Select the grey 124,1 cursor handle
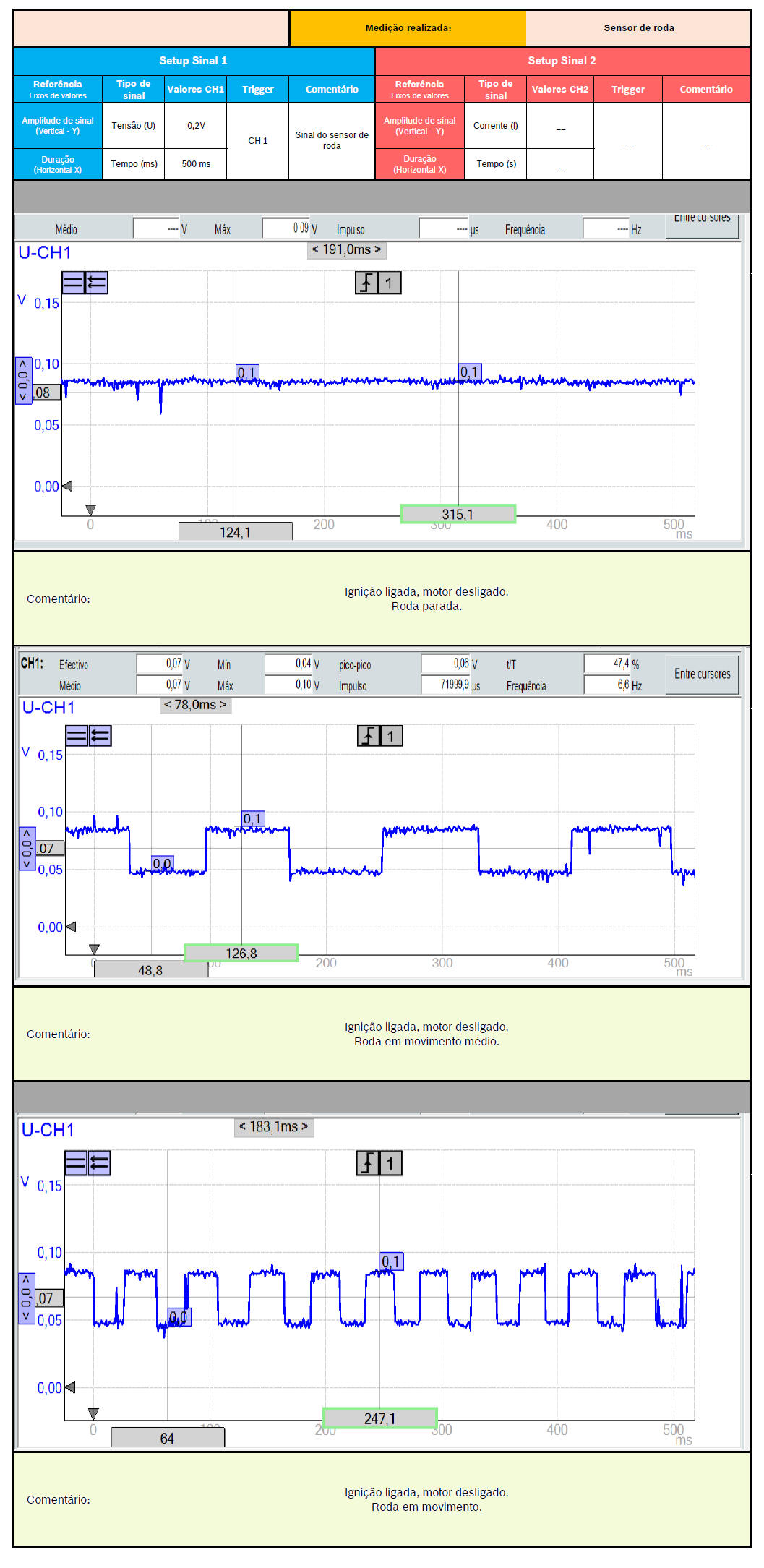This screenshot has height=1568, width=764. coord(235,532)
